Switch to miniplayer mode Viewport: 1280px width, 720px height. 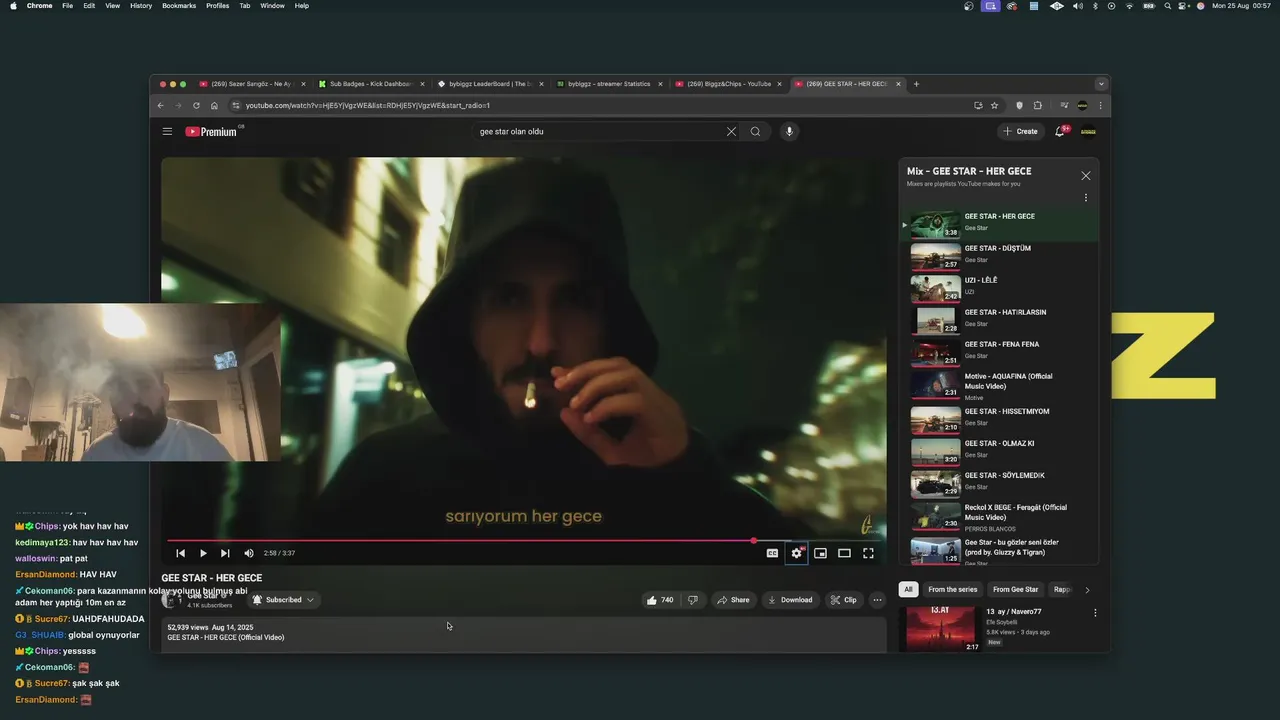pos(820,553)
